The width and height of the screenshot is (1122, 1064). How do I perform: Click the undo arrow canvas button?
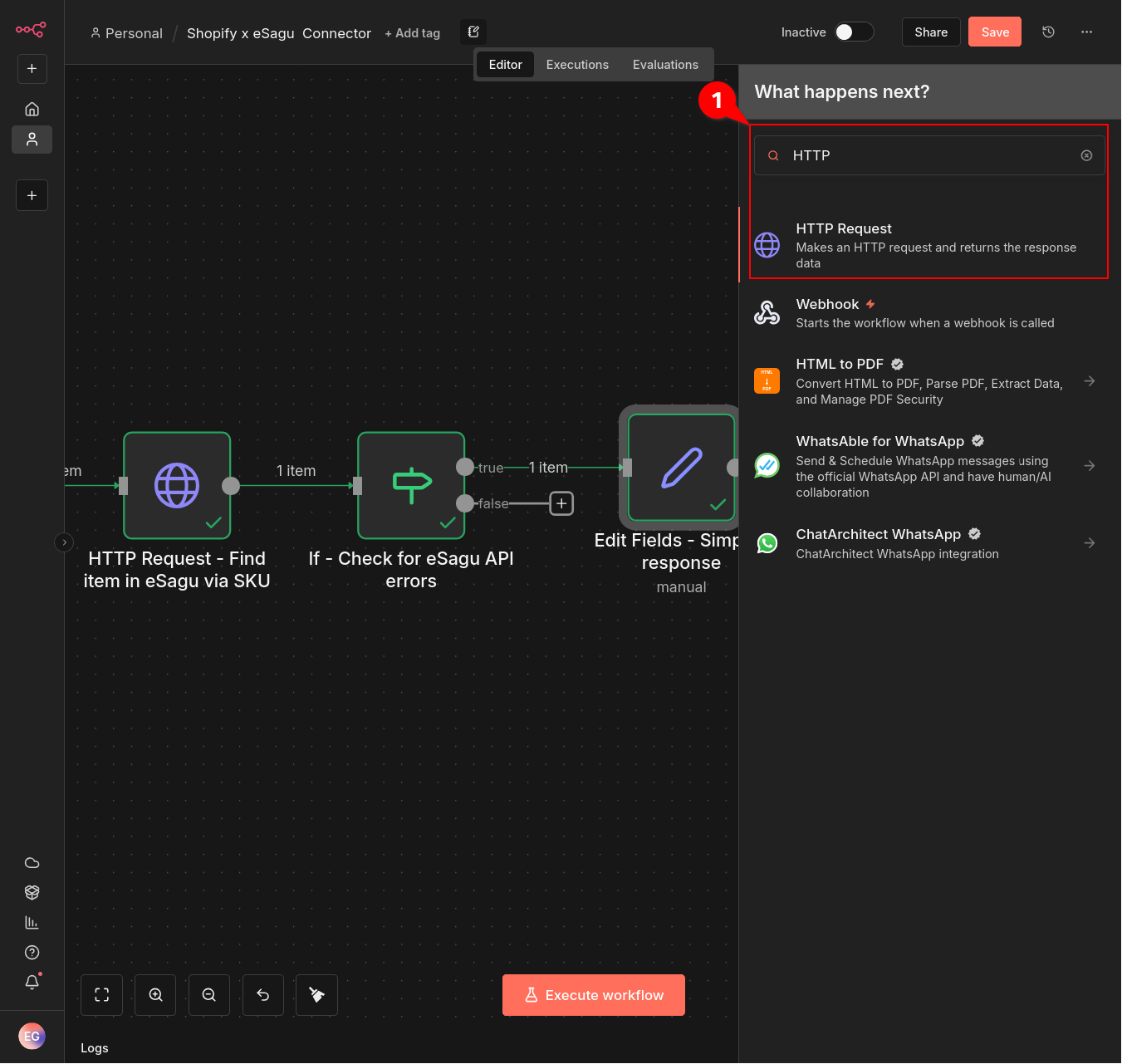tap(263, 995)
